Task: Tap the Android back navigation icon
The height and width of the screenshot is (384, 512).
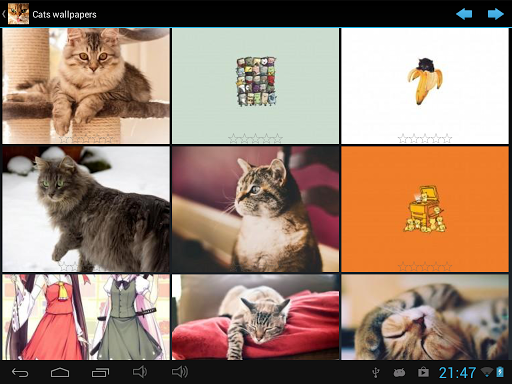Action: (x=20, y=372)
